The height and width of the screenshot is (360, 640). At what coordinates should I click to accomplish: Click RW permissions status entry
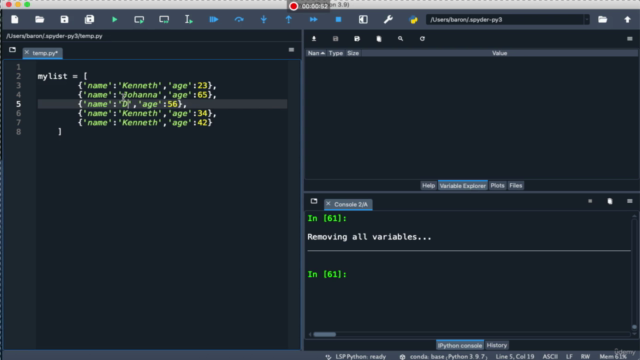click(585, 356)
